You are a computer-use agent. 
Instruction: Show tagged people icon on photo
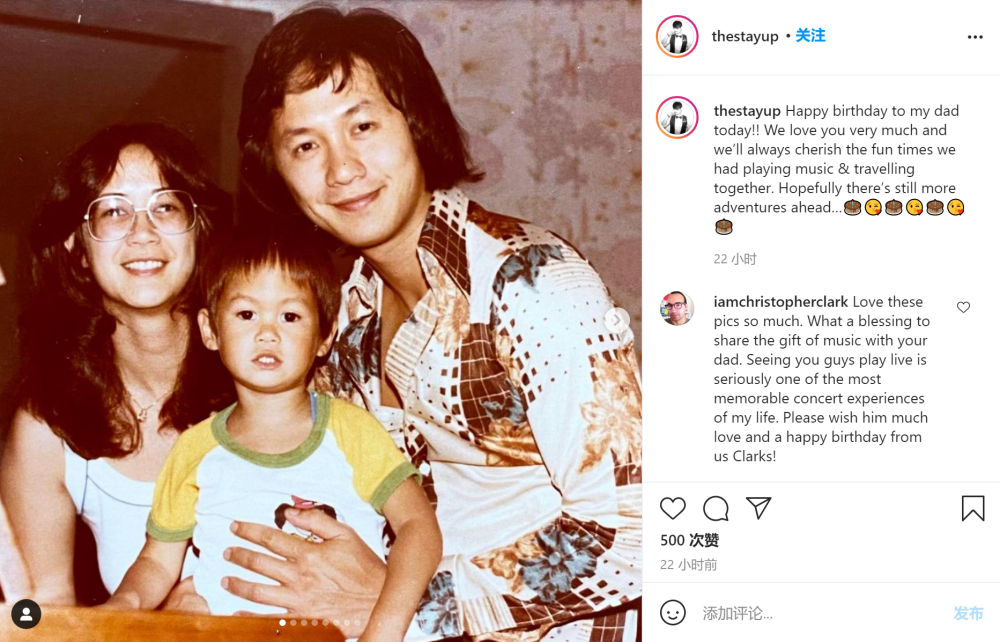tap(26, 614)
